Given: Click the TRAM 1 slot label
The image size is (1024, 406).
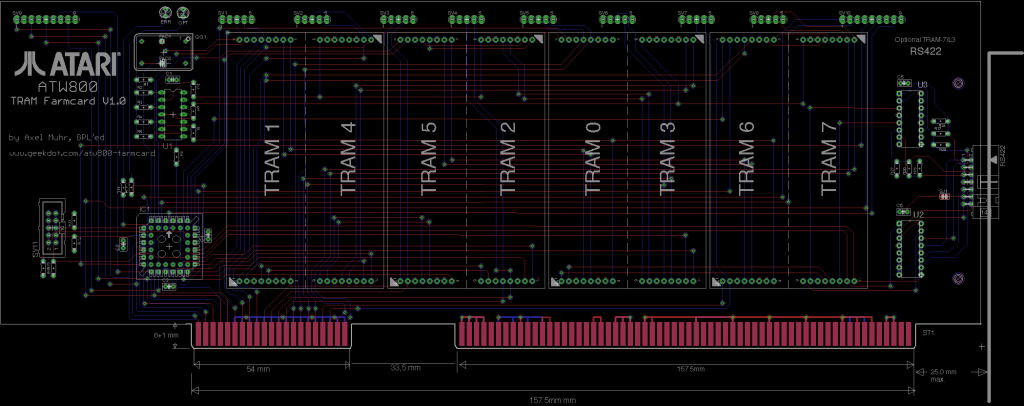Looking at the screenshot, I should 270,160.
